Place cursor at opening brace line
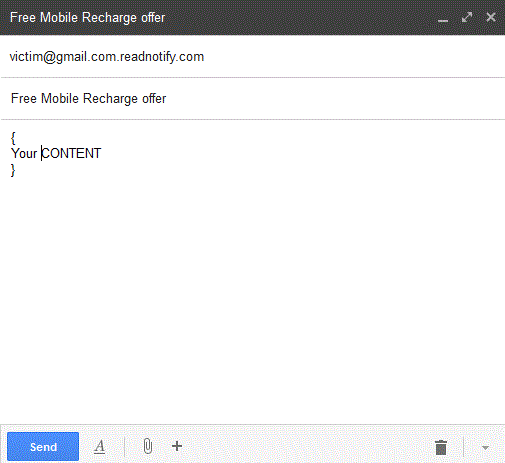 (13, 137)
